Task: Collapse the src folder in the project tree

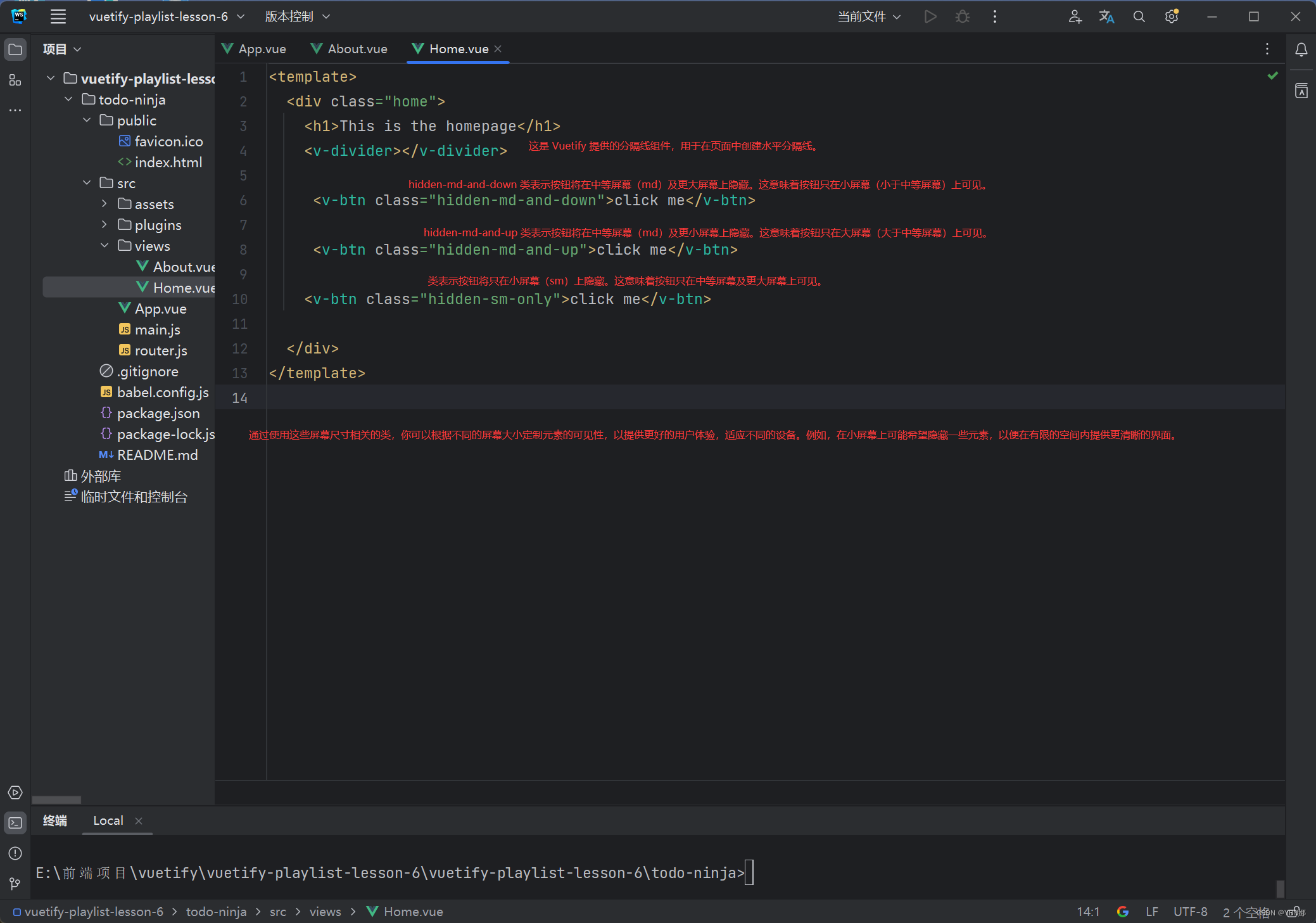Action: [87, 182]
